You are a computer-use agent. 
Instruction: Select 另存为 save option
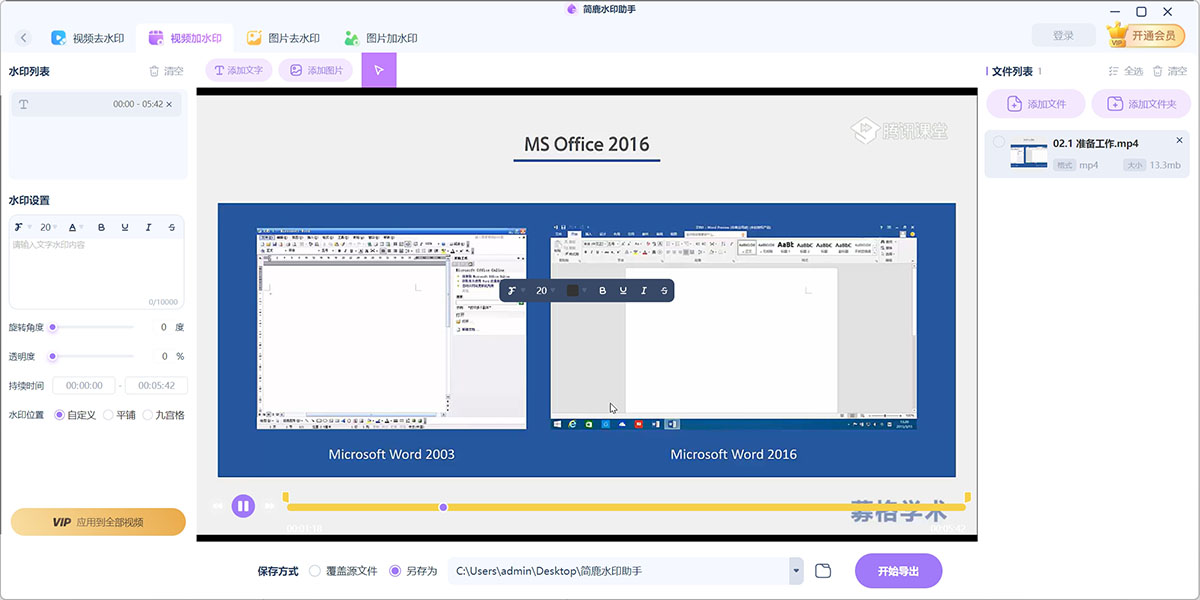point(414,571)
